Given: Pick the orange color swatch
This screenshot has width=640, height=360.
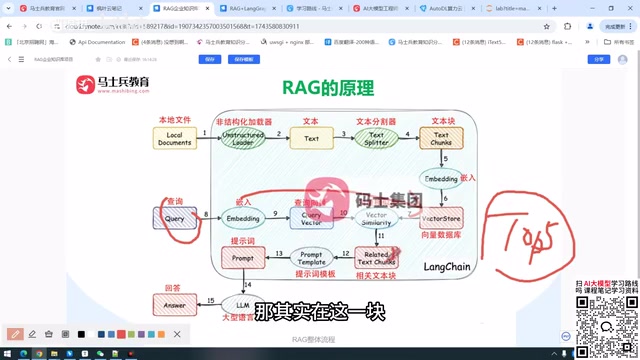Looking at the screenshot, I should tap(161, 334).
